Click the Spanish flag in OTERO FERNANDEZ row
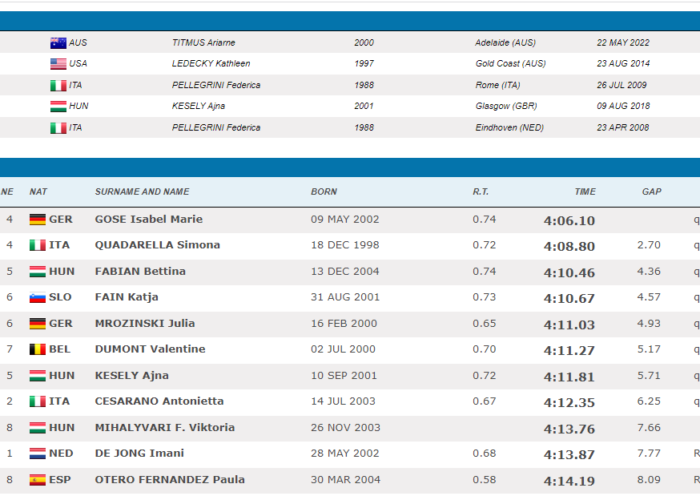Viewport: 700px width, 500px height. click(x=38, y=480)
